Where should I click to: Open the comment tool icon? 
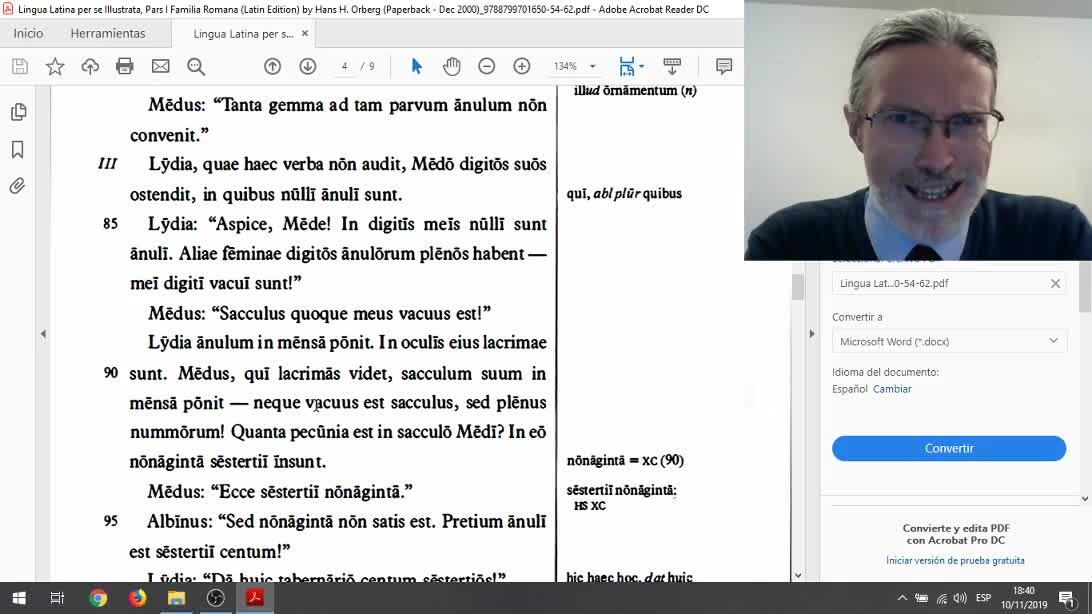[x=724, y=66]
